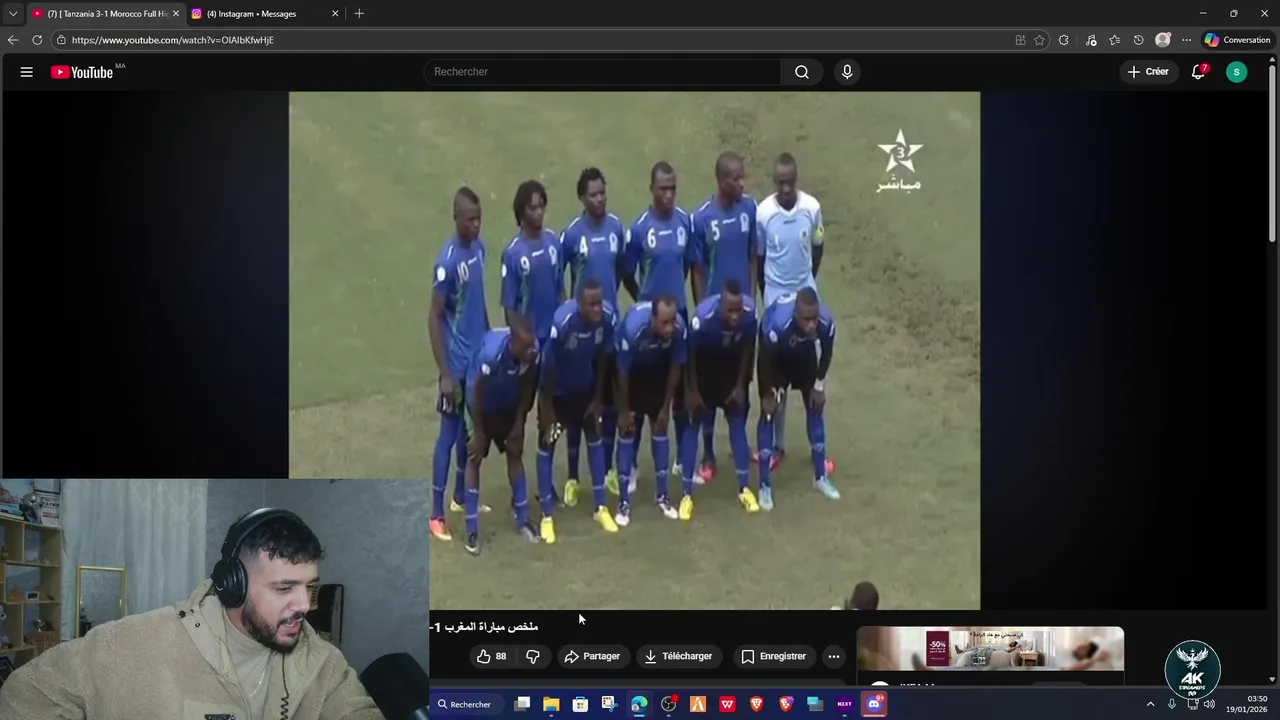Click the Enregistrer save button

(773, 656)
